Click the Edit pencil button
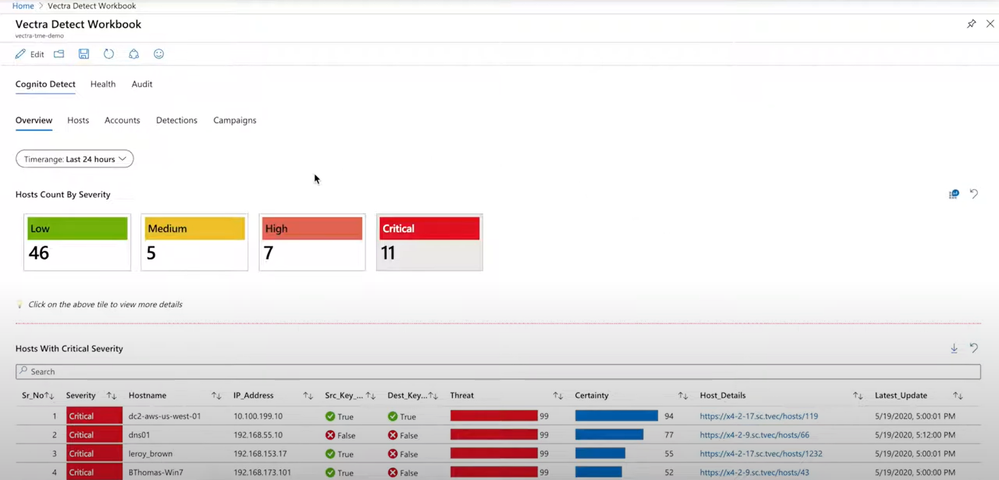The width and height of the screenshot is (999, 480). point(29,54)
